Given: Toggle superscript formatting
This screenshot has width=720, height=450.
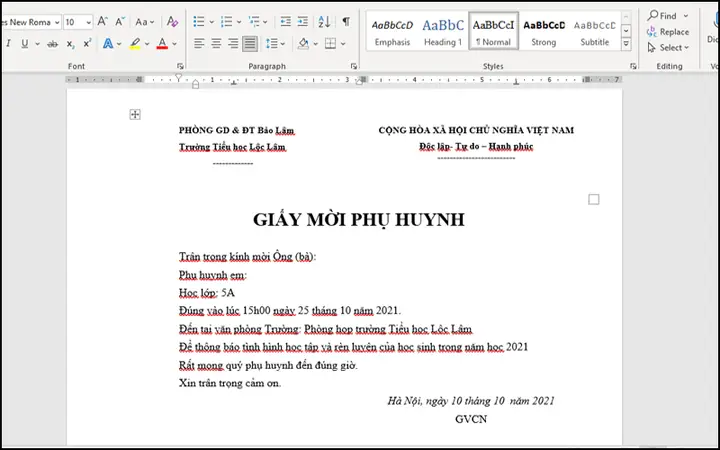Looking at the screenshot, I should (87, 44).
